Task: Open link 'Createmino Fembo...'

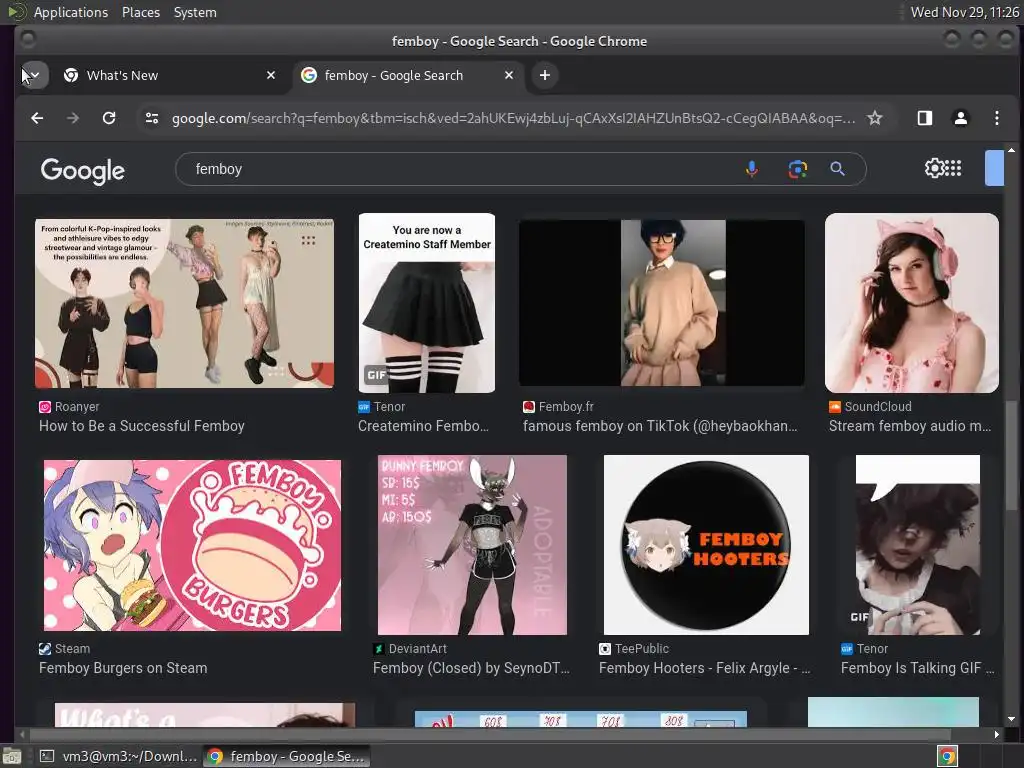Action: click(423, 426)
